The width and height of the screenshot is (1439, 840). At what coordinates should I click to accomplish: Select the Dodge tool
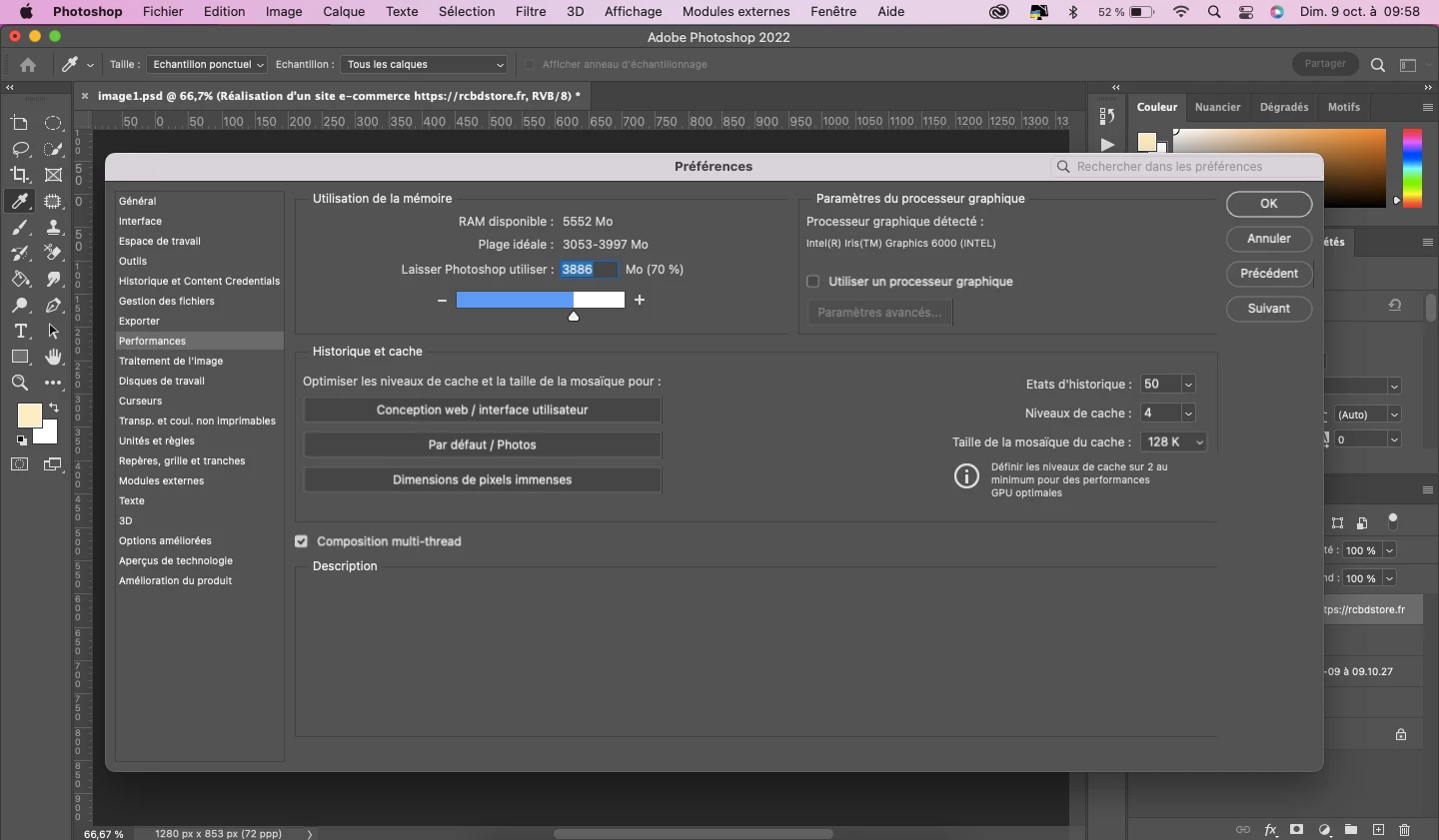coord(20,306)
